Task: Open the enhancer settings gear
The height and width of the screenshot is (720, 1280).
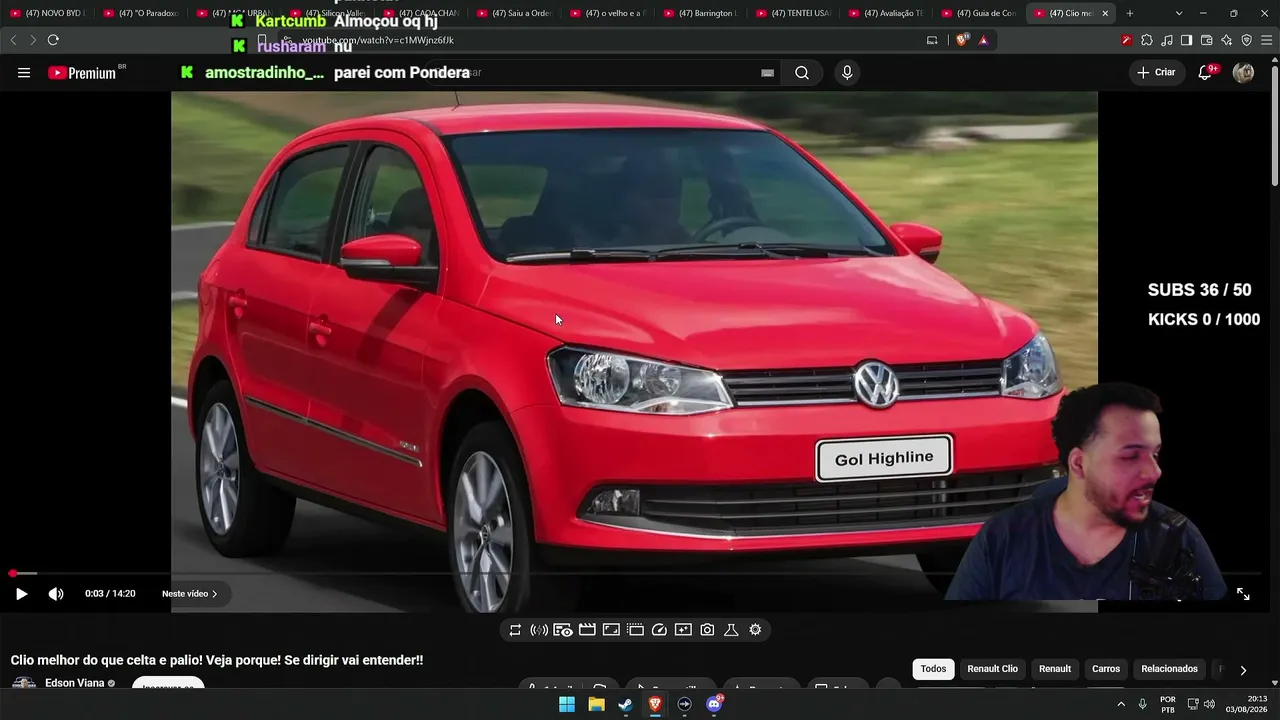Action: point(755,630)
